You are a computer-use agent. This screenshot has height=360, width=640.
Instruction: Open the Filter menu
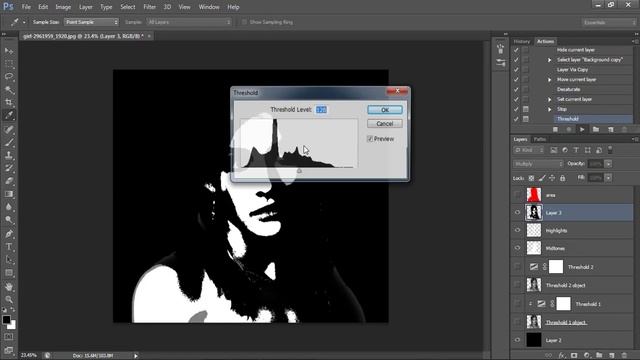149,7
